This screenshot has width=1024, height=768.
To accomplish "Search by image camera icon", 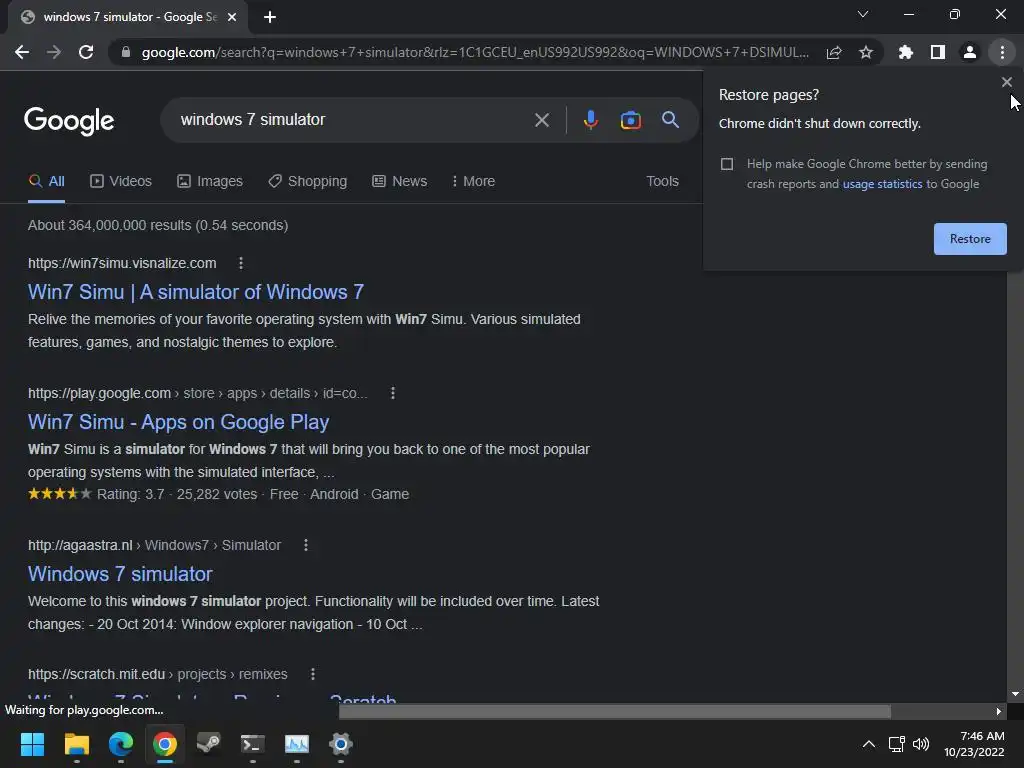I will point(630,120).
